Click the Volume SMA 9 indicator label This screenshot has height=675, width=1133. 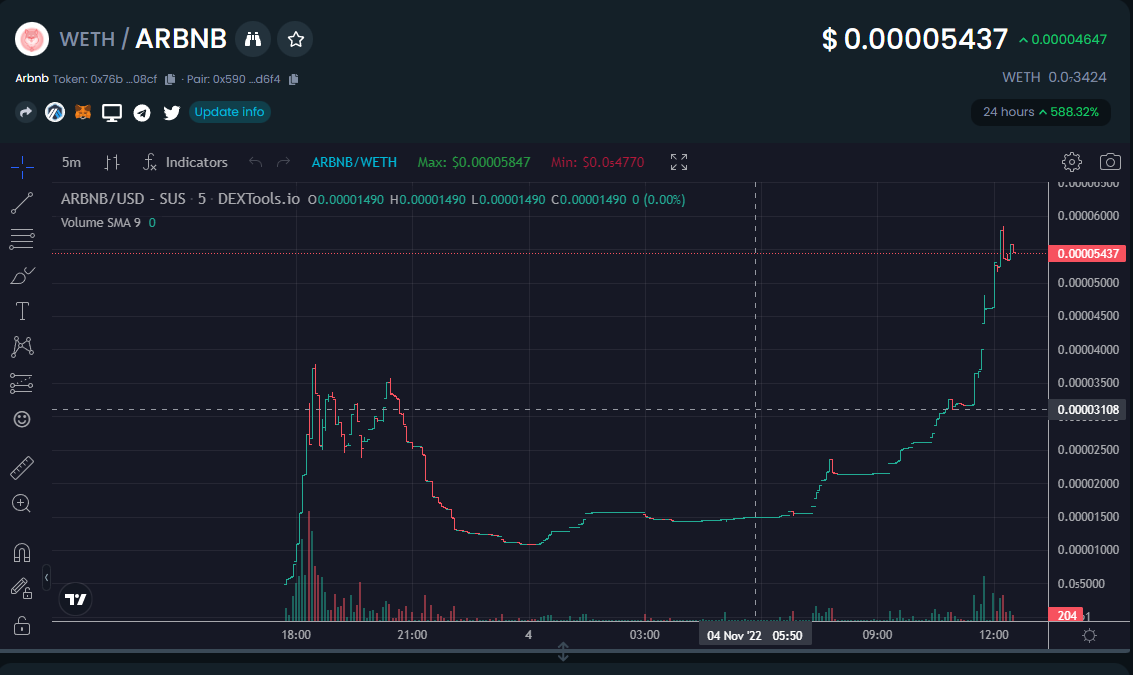pyautogui.click(x=100, y=223)
